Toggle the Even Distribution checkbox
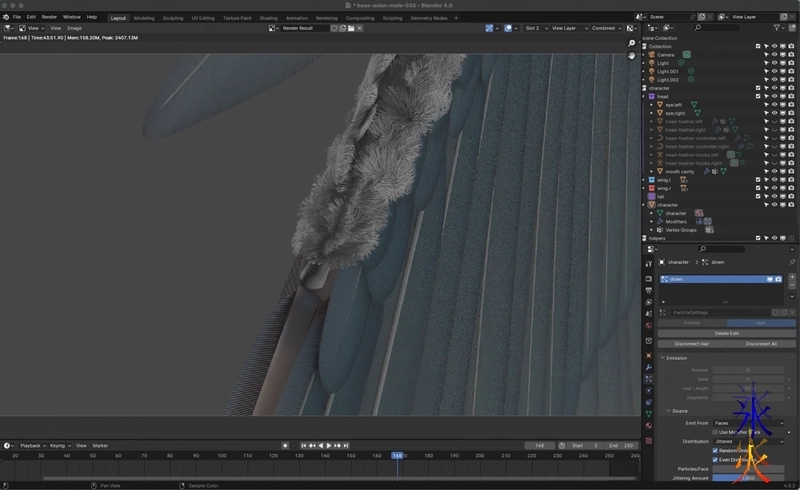 click(715, 459)
